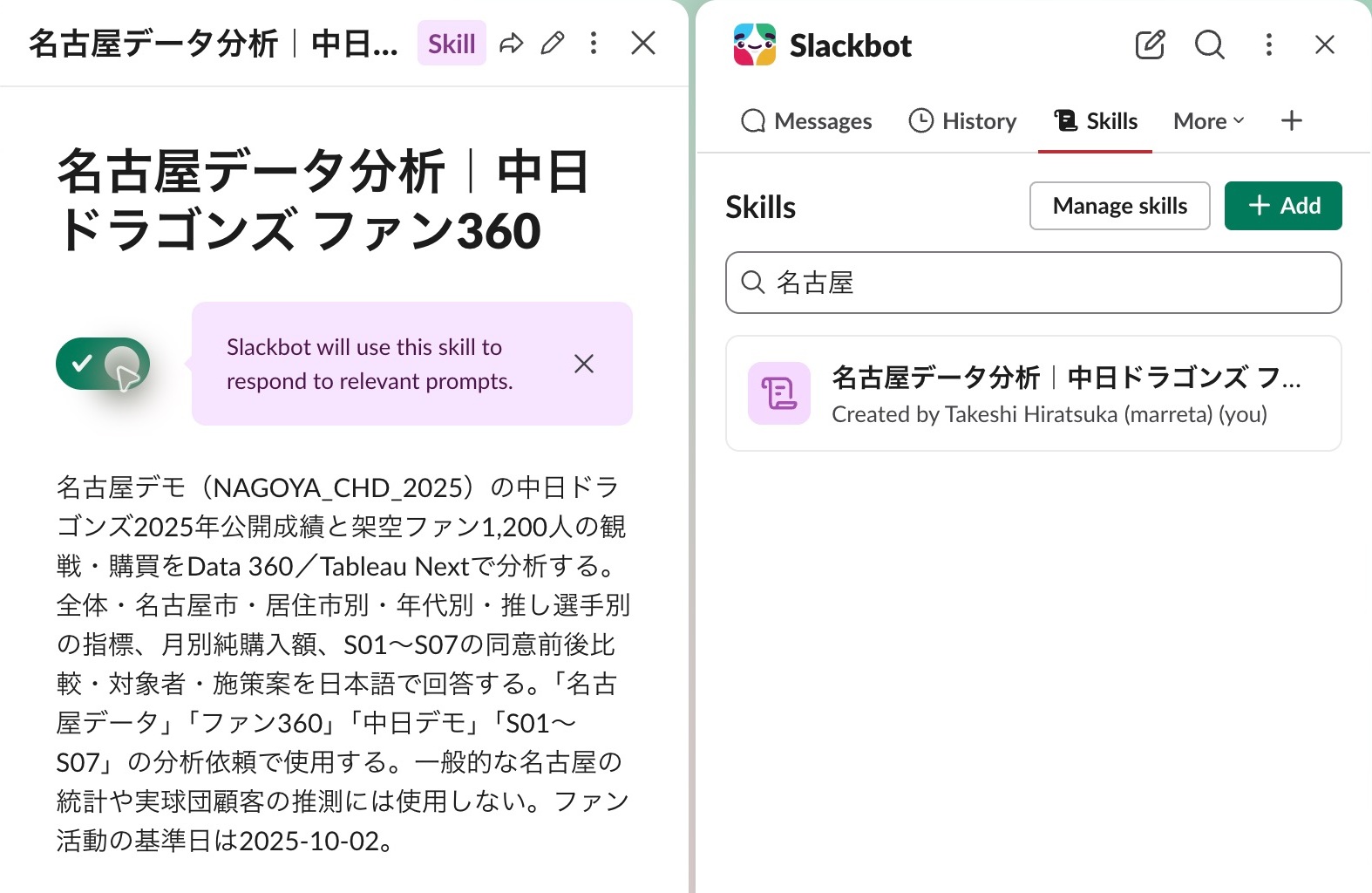Switch to the Messages tab
1372x893 pixels.
[806, 121]
